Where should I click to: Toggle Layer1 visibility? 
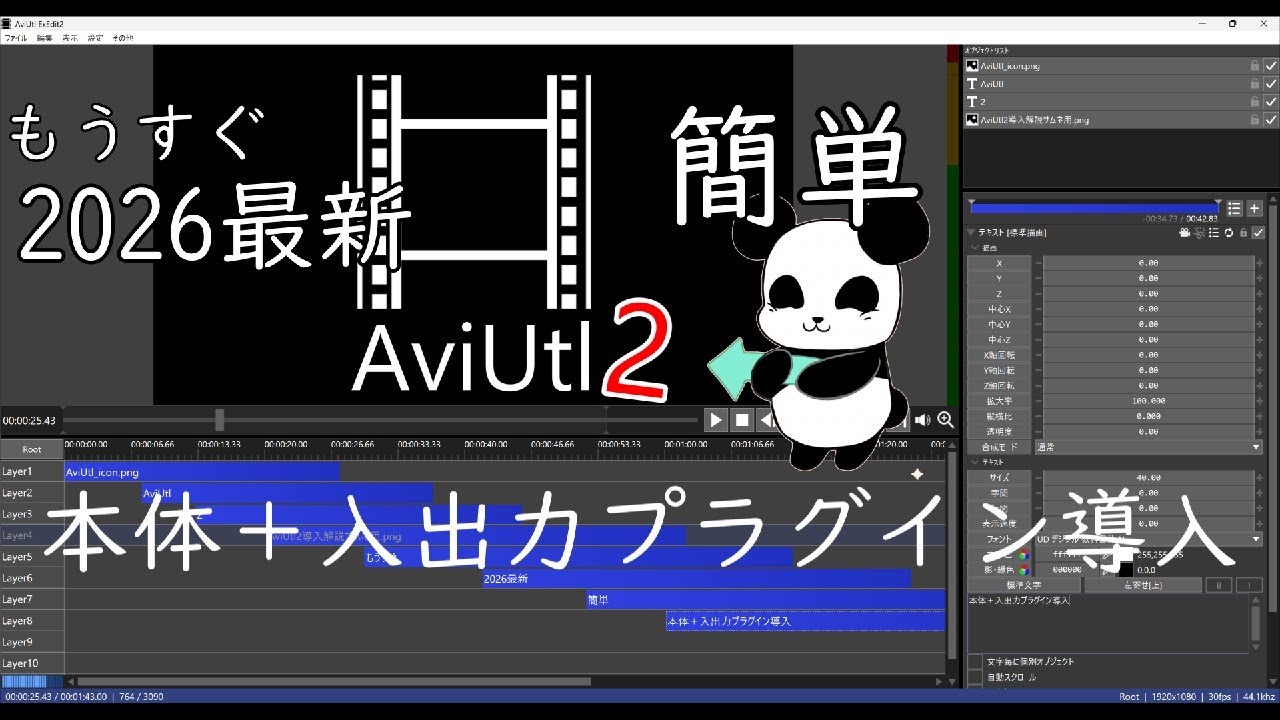coord(32,471)
